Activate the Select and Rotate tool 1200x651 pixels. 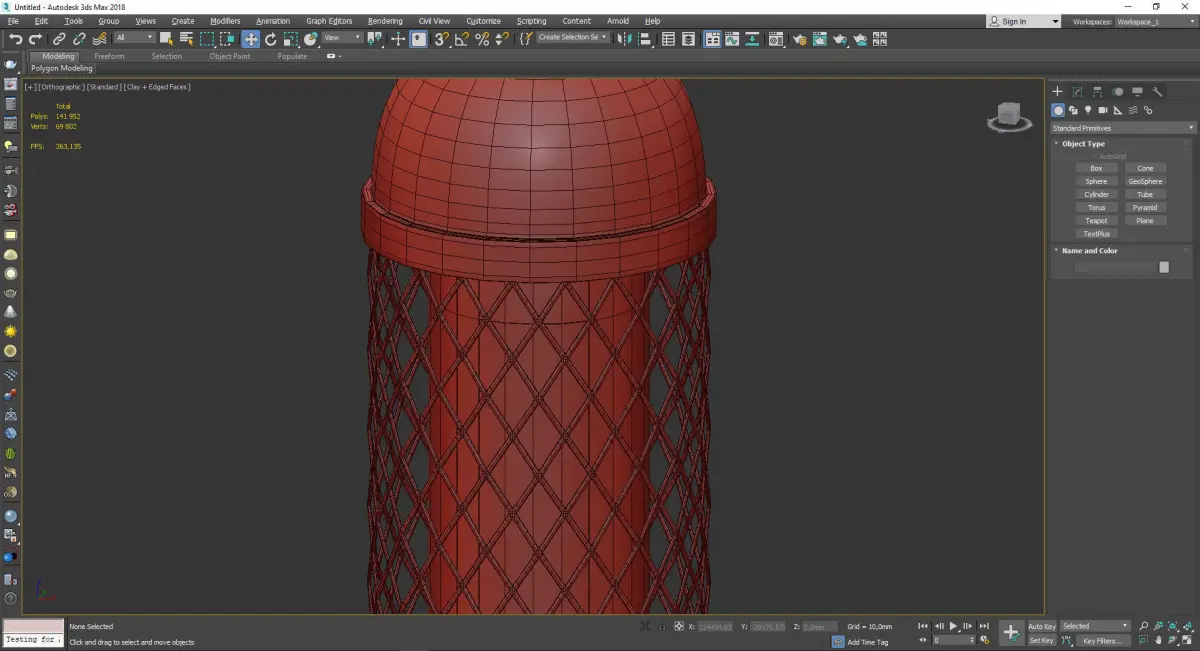(x=270, y=39)
